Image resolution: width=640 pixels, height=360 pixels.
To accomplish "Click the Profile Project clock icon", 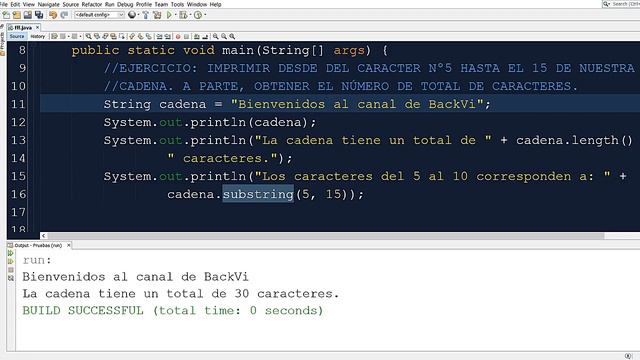I will (198, 15).
